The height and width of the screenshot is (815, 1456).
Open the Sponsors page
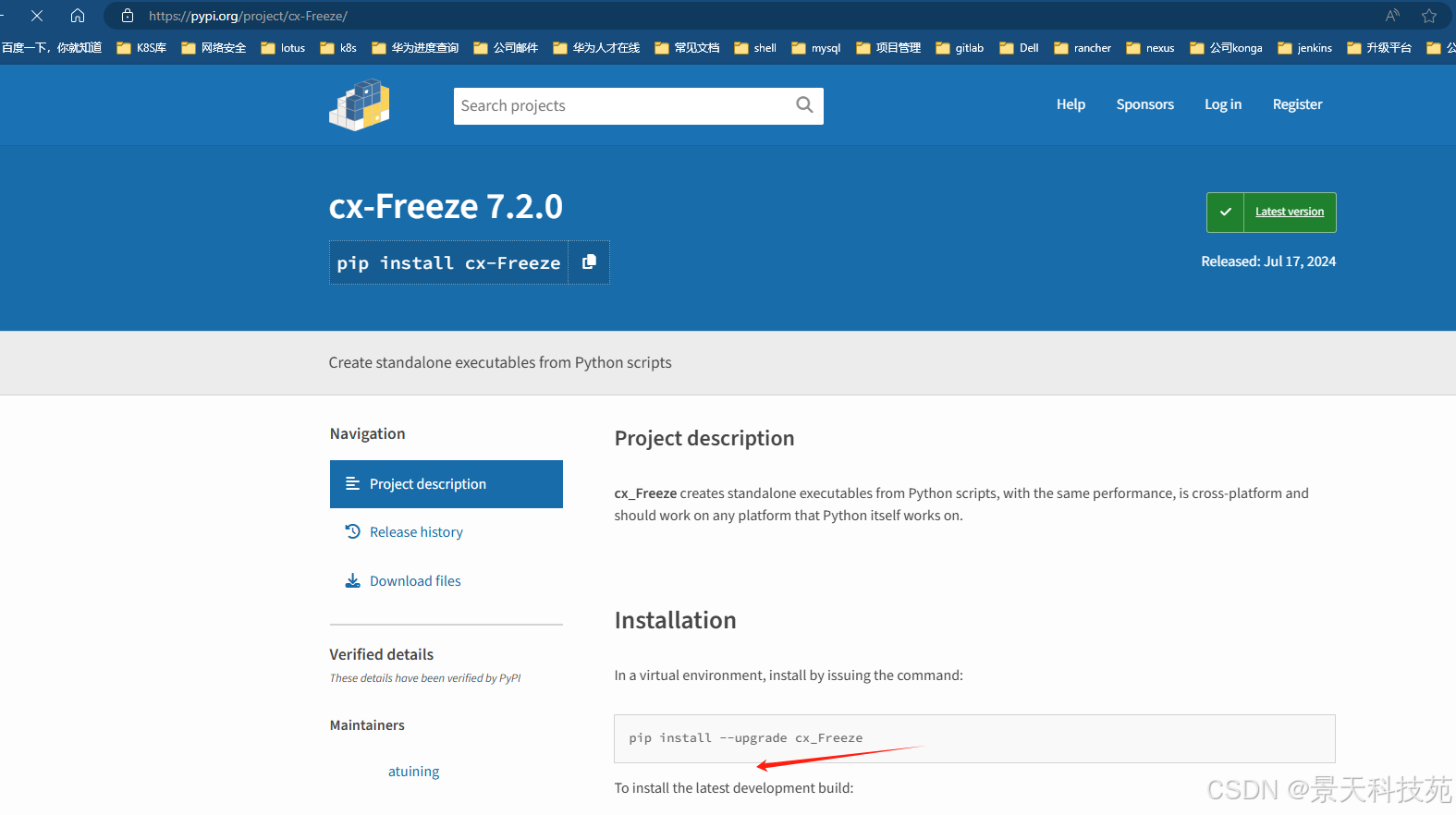click(x=1144, y=104)
